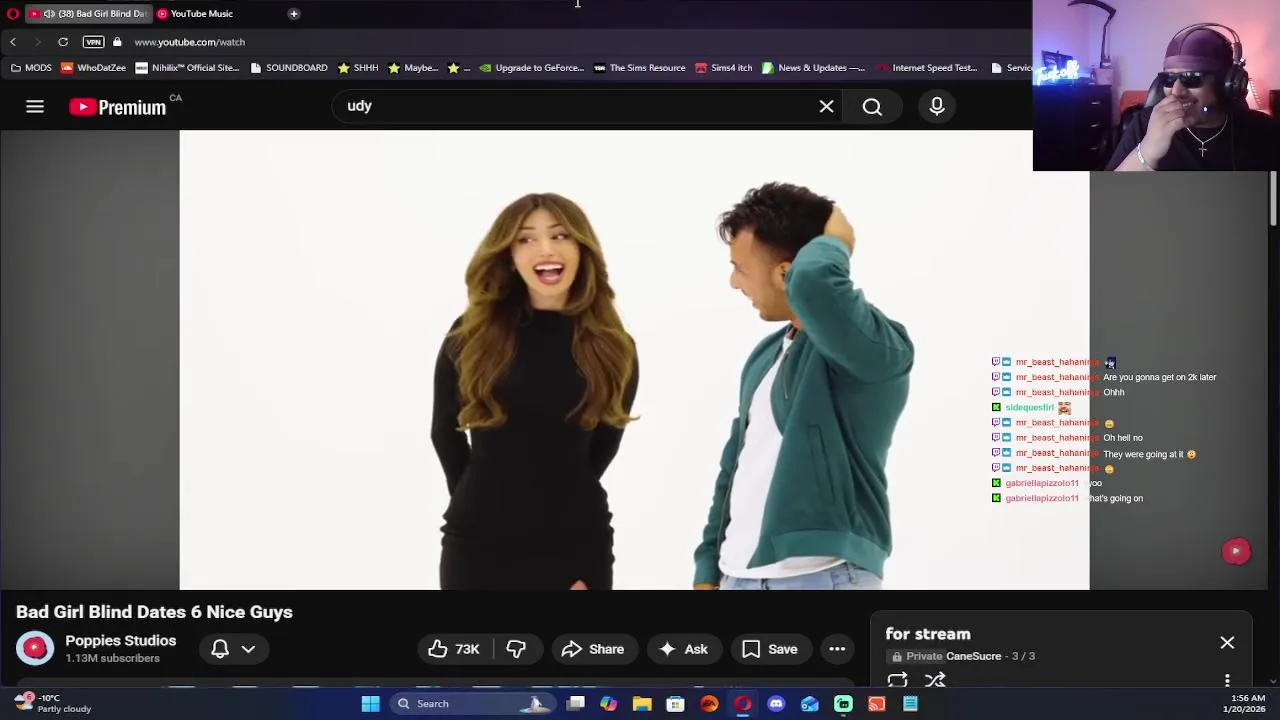Open the SHHH bookmark
The width and height of the screenshot is (1280, 720).
[358, 68]
